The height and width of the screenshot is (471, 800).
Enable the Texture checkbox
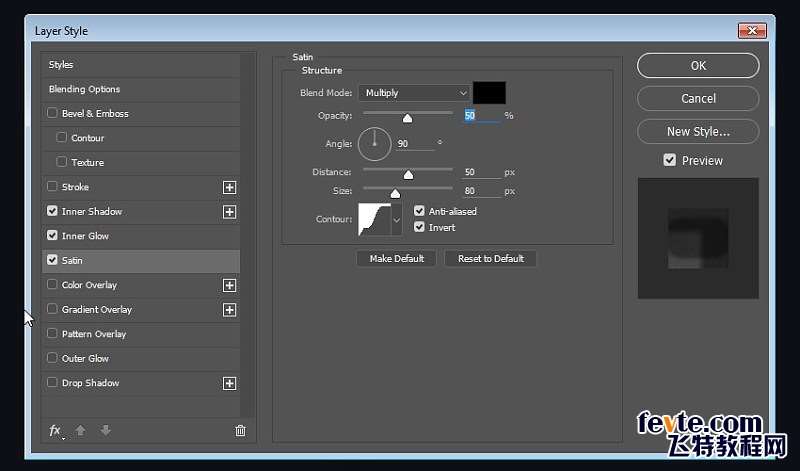point(61,162)
